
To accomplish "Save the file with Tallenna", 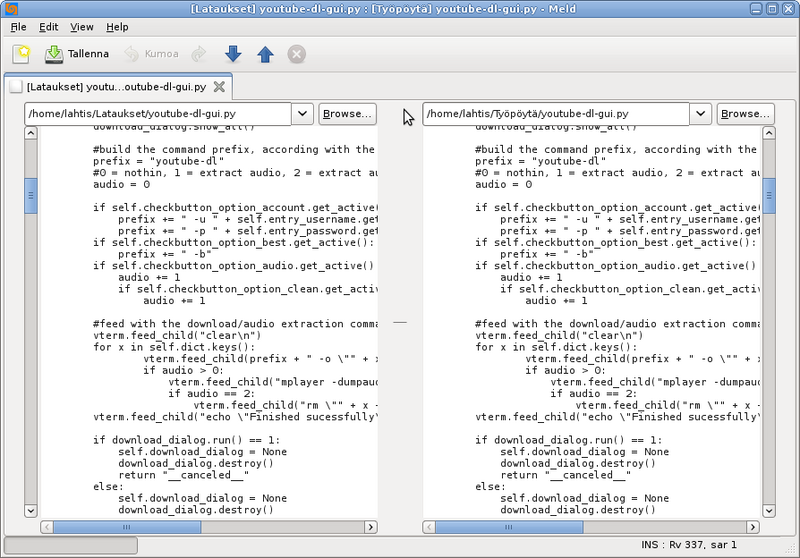I will coord(77,54).
